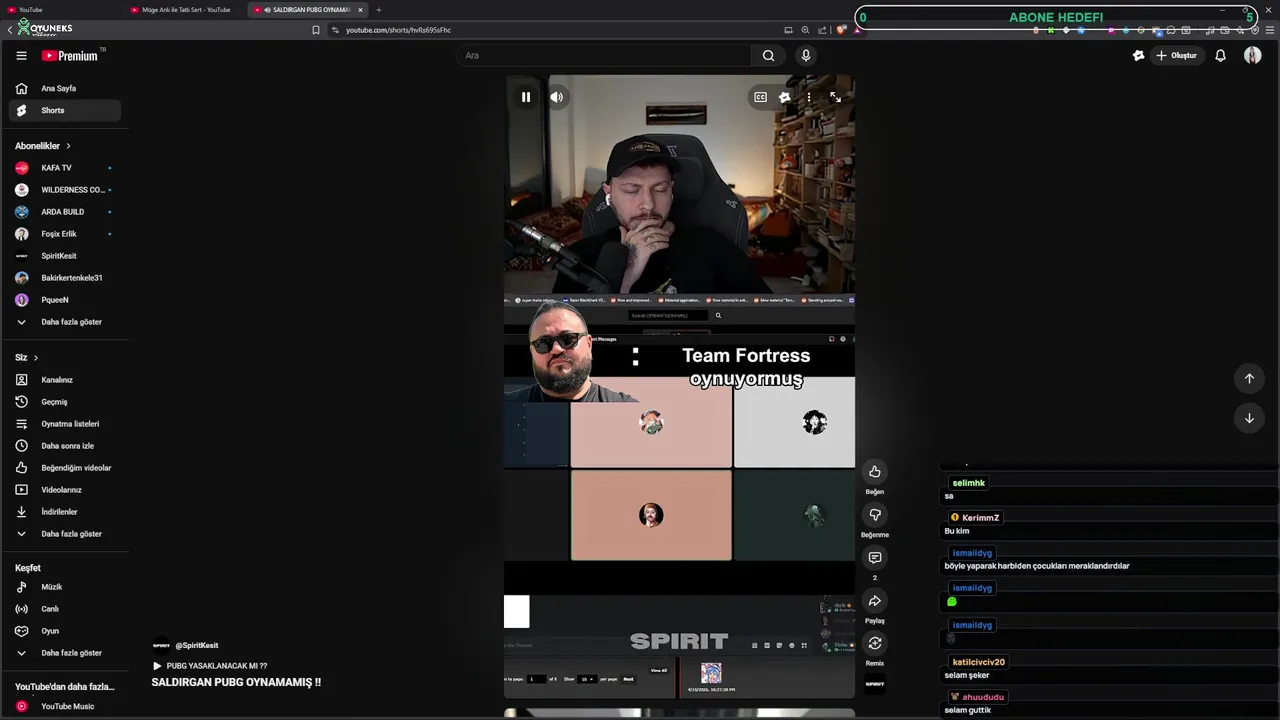Expand the Siz section
The image size is (1280, 720).
pos(27,358)
